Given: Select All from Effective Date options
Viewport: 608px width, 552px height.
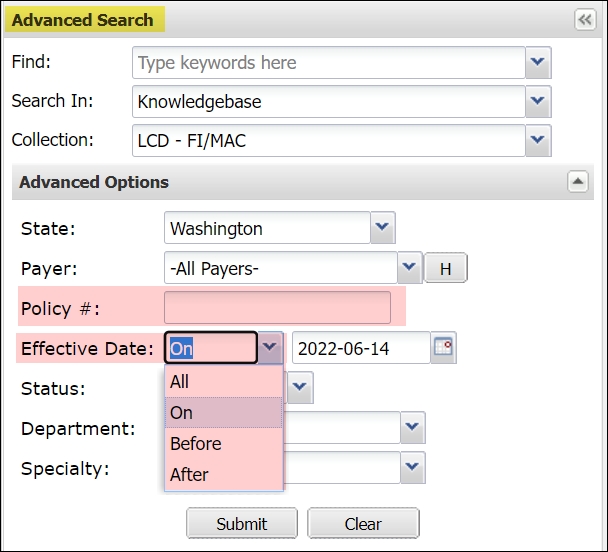Looking at the screenshot, I should tap(223, 381).
